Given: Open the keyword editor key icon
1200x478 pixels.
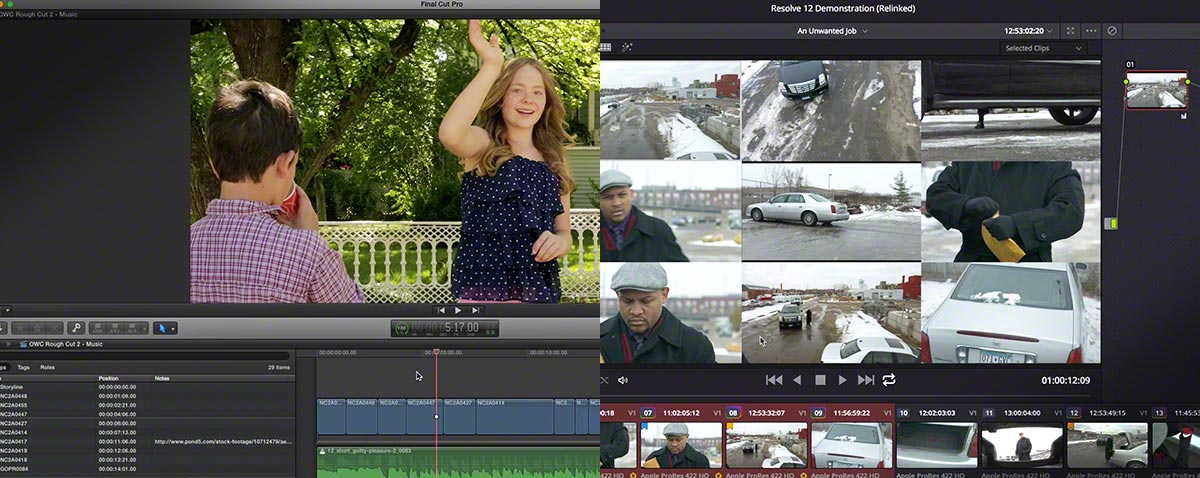Looking at the screenshot, I should pos(75,328).
